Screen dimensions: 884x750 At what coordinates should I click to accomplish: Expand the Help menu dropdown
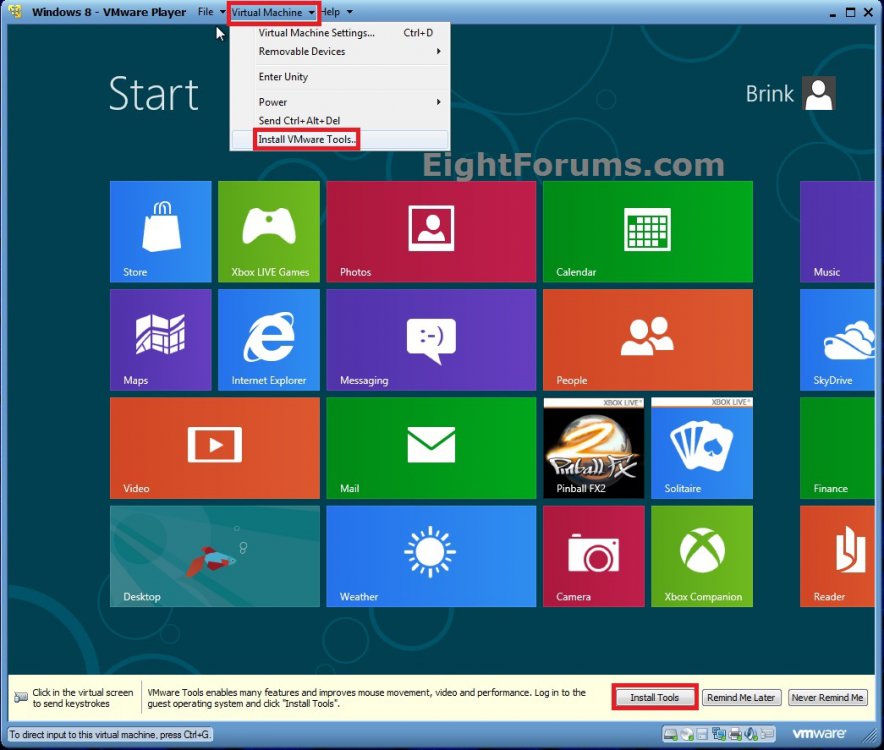pyautogui.click(x=335, y=12)
